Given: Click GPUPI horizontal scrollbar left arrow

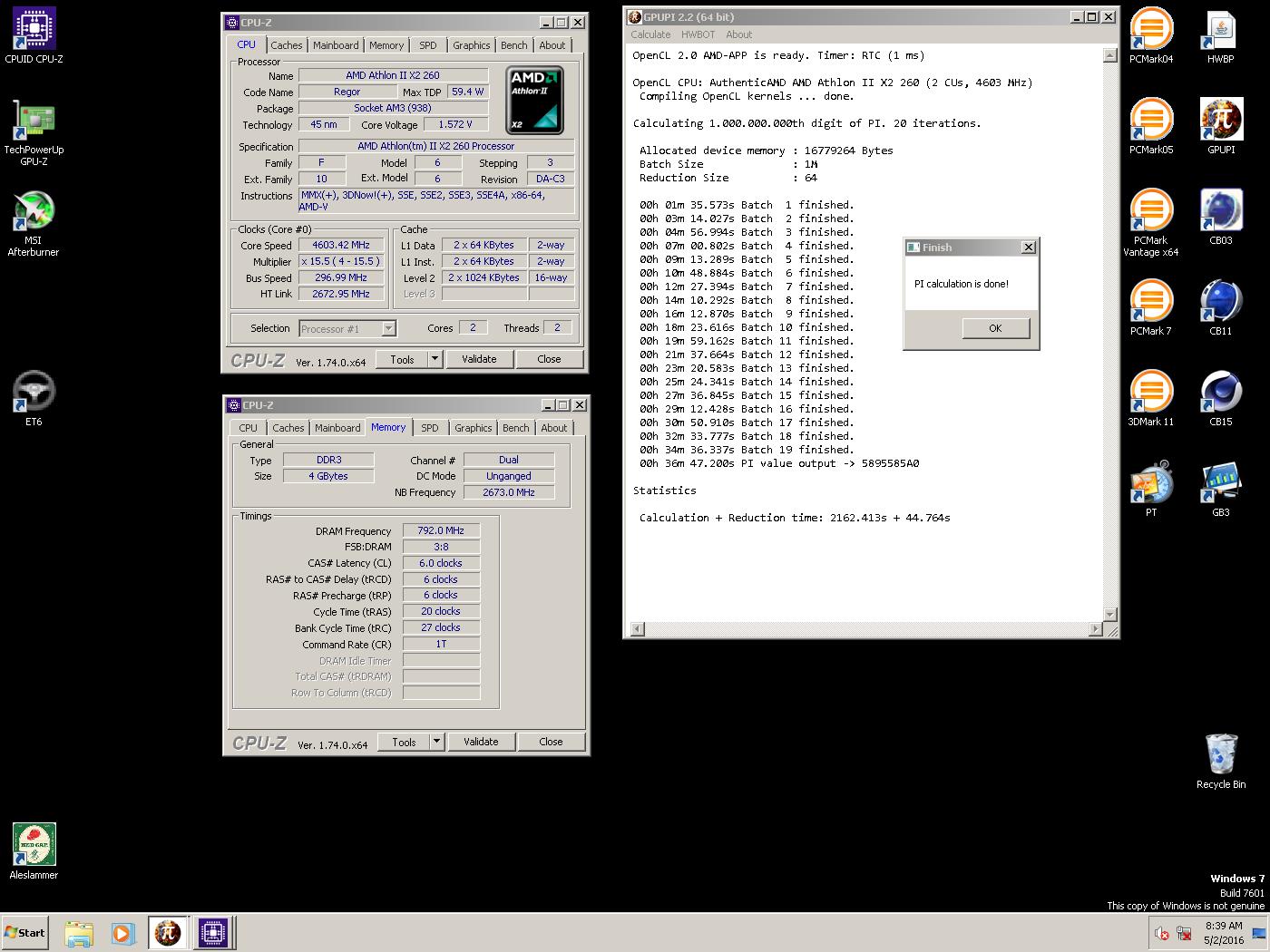Looking at the screenshot, I should tap(637, 629).
